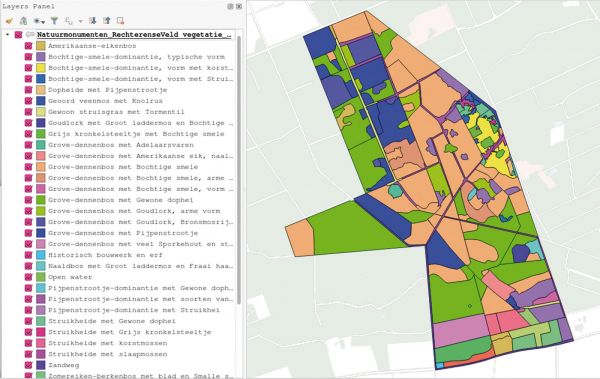Uncheck the Open water category checkbox

pyautogui.click(x=28, y=277)
